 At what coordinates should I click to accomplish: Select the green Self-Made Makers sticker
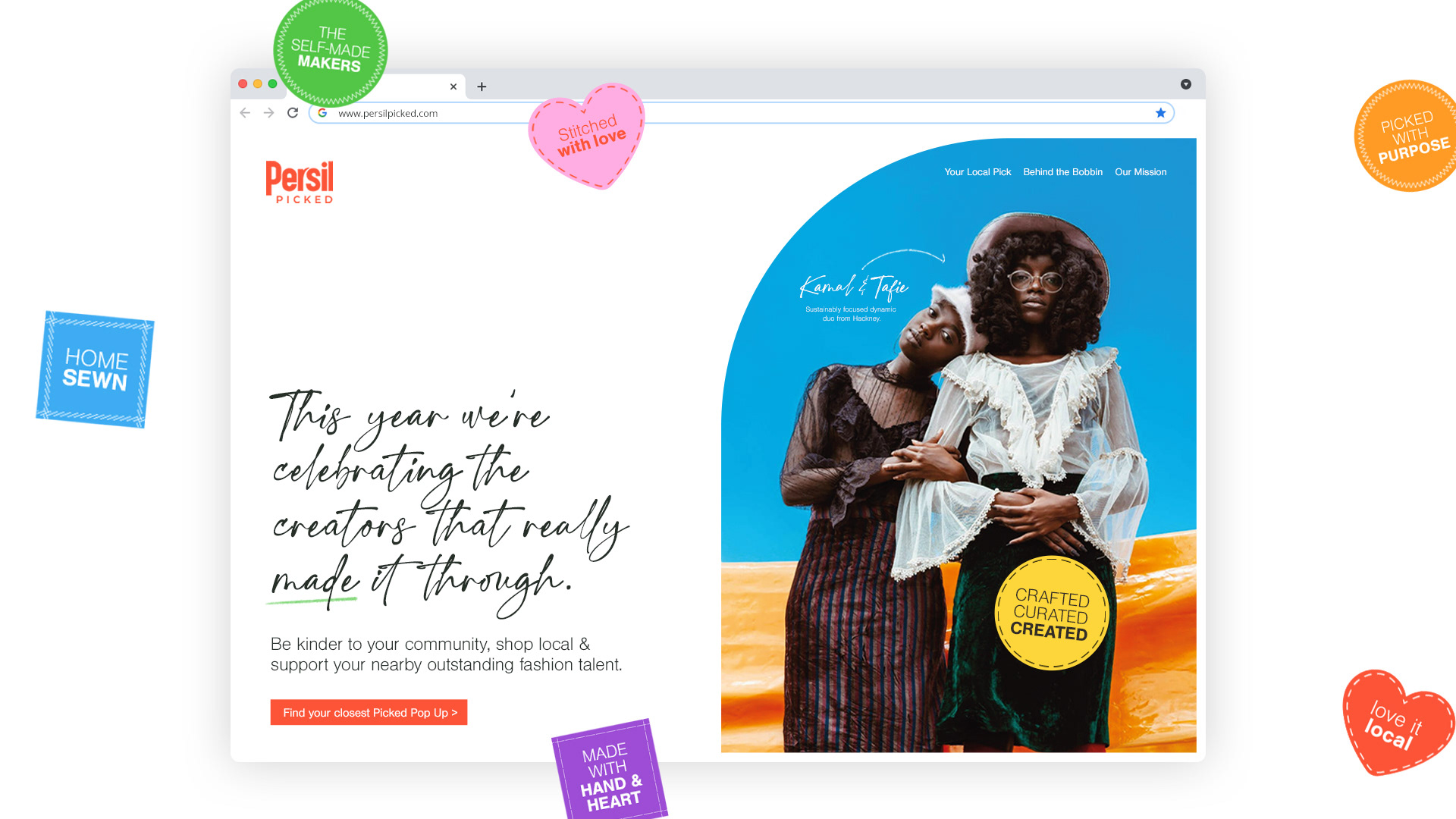[331, 50]
